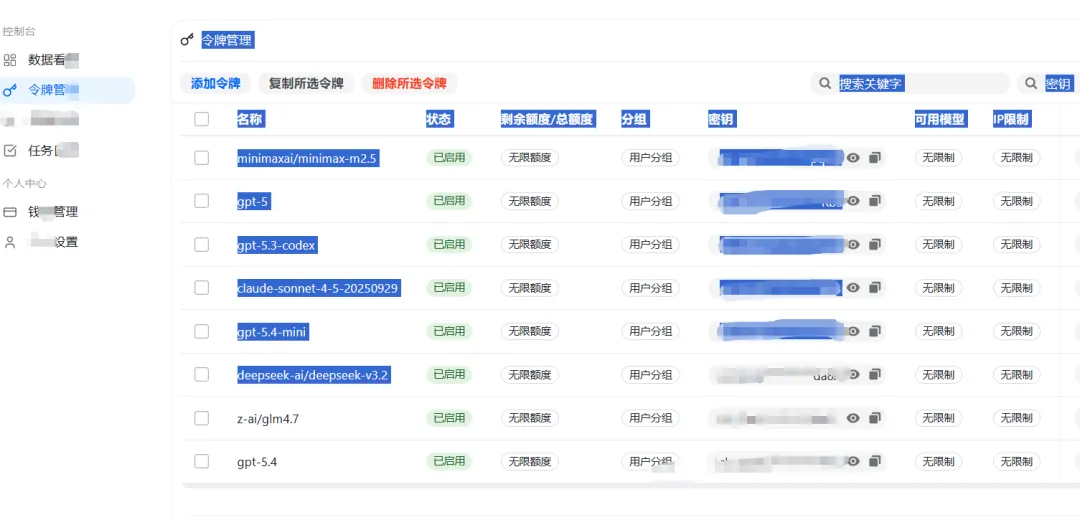Copy the claude-sonnet-4-5-20250929 key
Viewport: 1080px width, 520px height.
pos(875,288)
